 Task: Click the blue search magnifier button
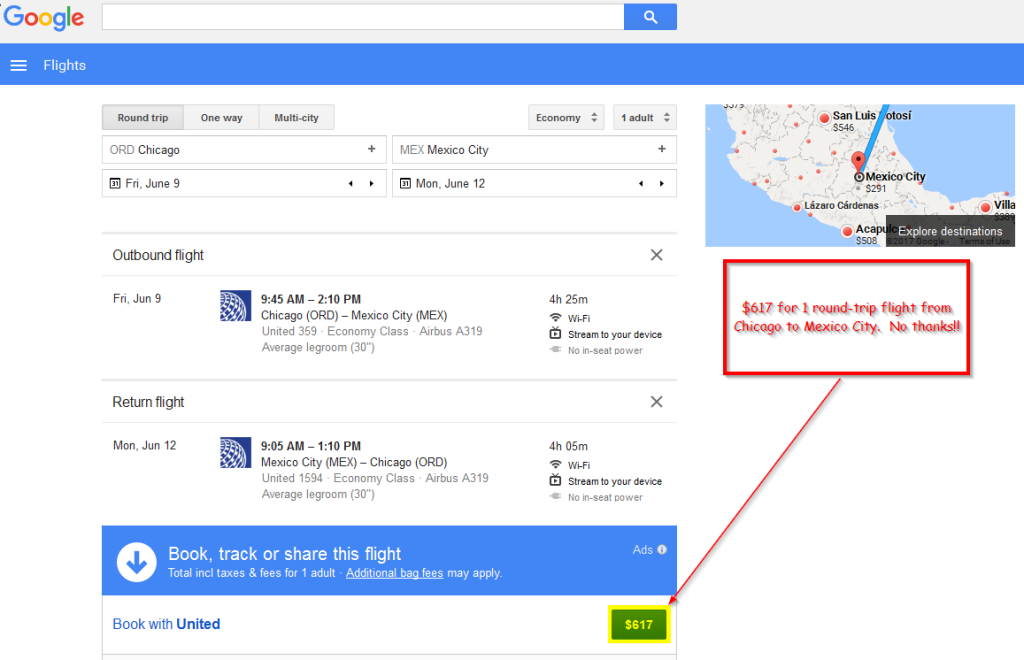tap(650, 17)
